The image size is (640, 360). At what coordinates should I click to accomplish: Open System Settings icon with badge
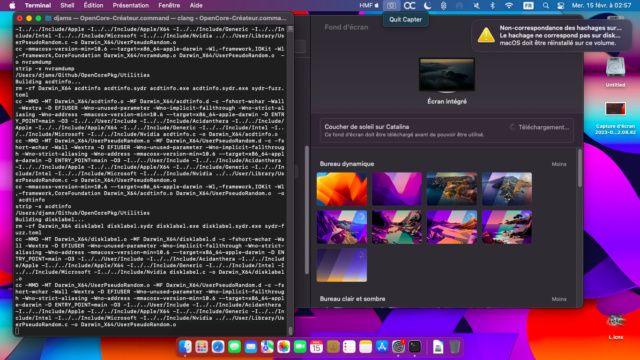pos(398,347)
